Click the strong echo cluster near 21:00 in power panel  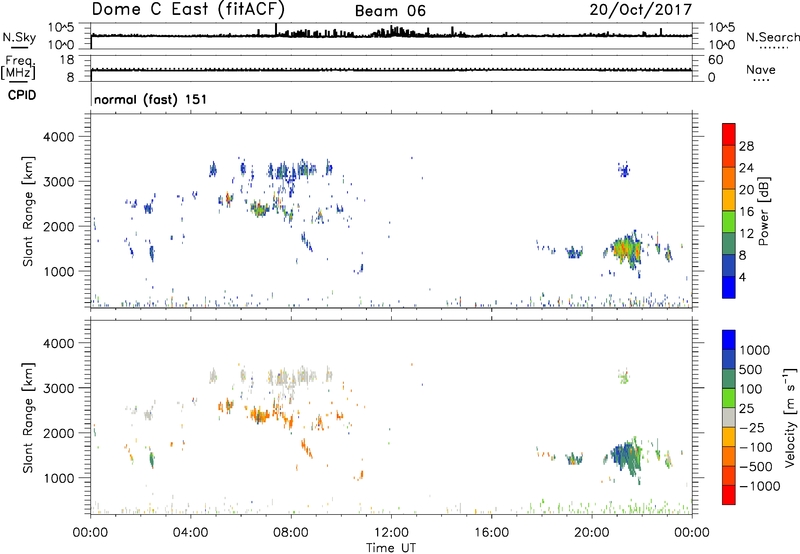pos(625,250)
